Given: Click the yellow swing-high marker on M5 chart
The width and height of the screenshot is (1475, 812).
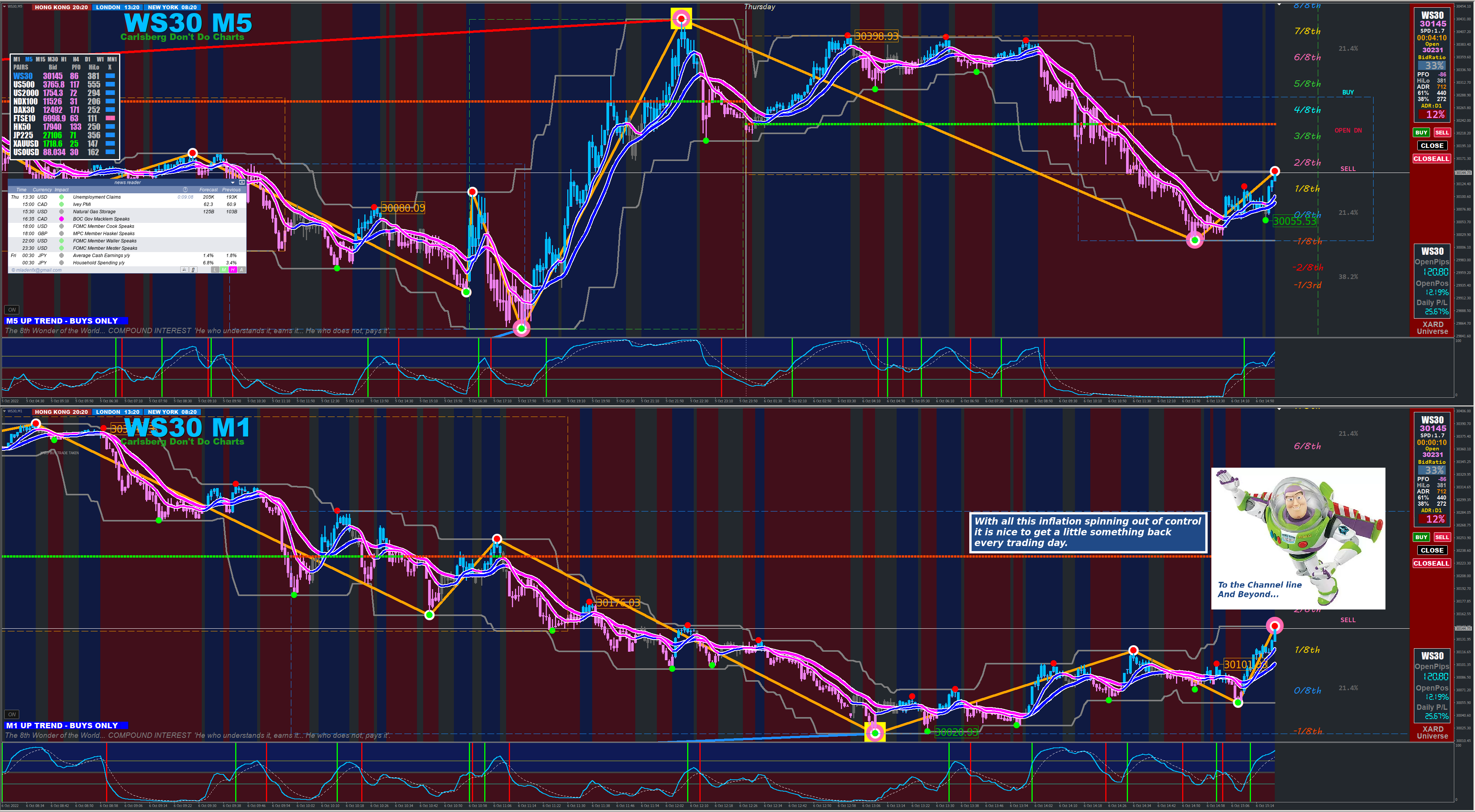Looking at the screenshot, I should click(x=681, y=19).
